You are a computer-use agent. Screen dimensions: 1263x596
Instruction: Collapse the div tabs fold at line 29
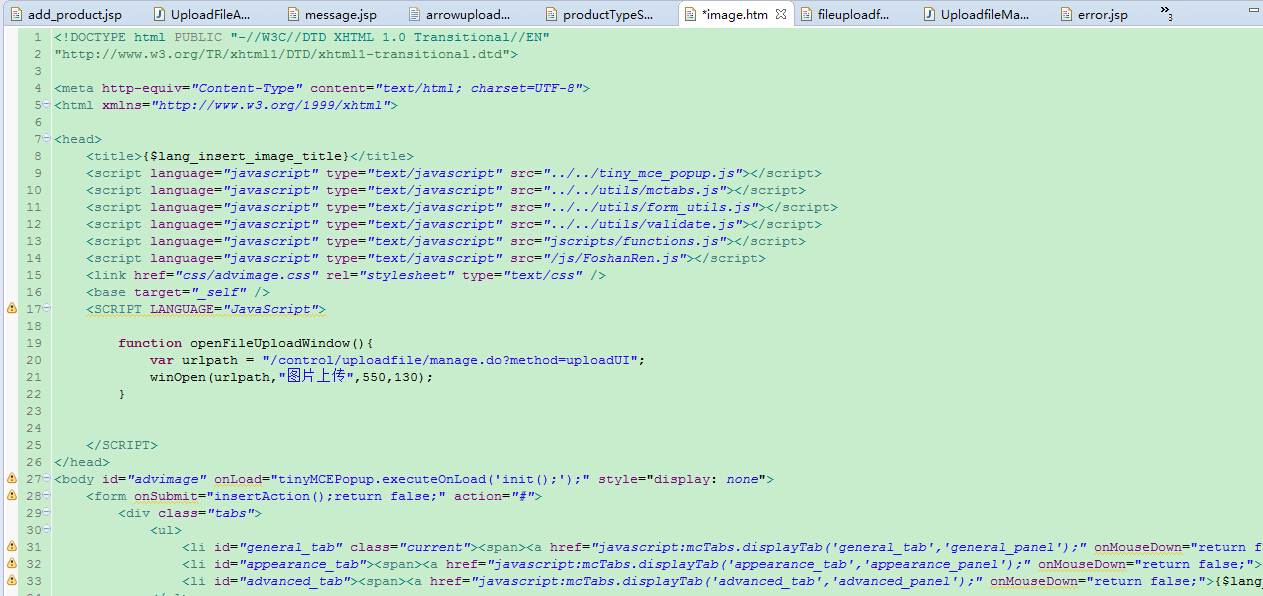(x=46, y=513)
